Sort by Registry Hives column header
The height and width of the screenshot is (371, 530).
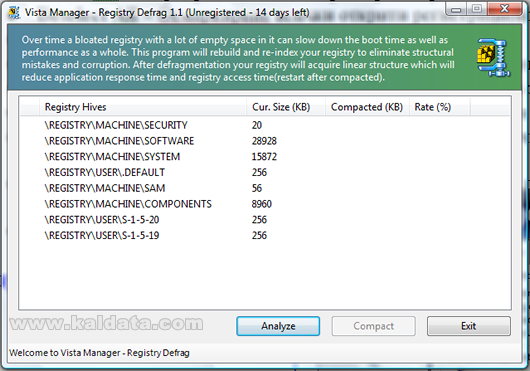point(143,107)
